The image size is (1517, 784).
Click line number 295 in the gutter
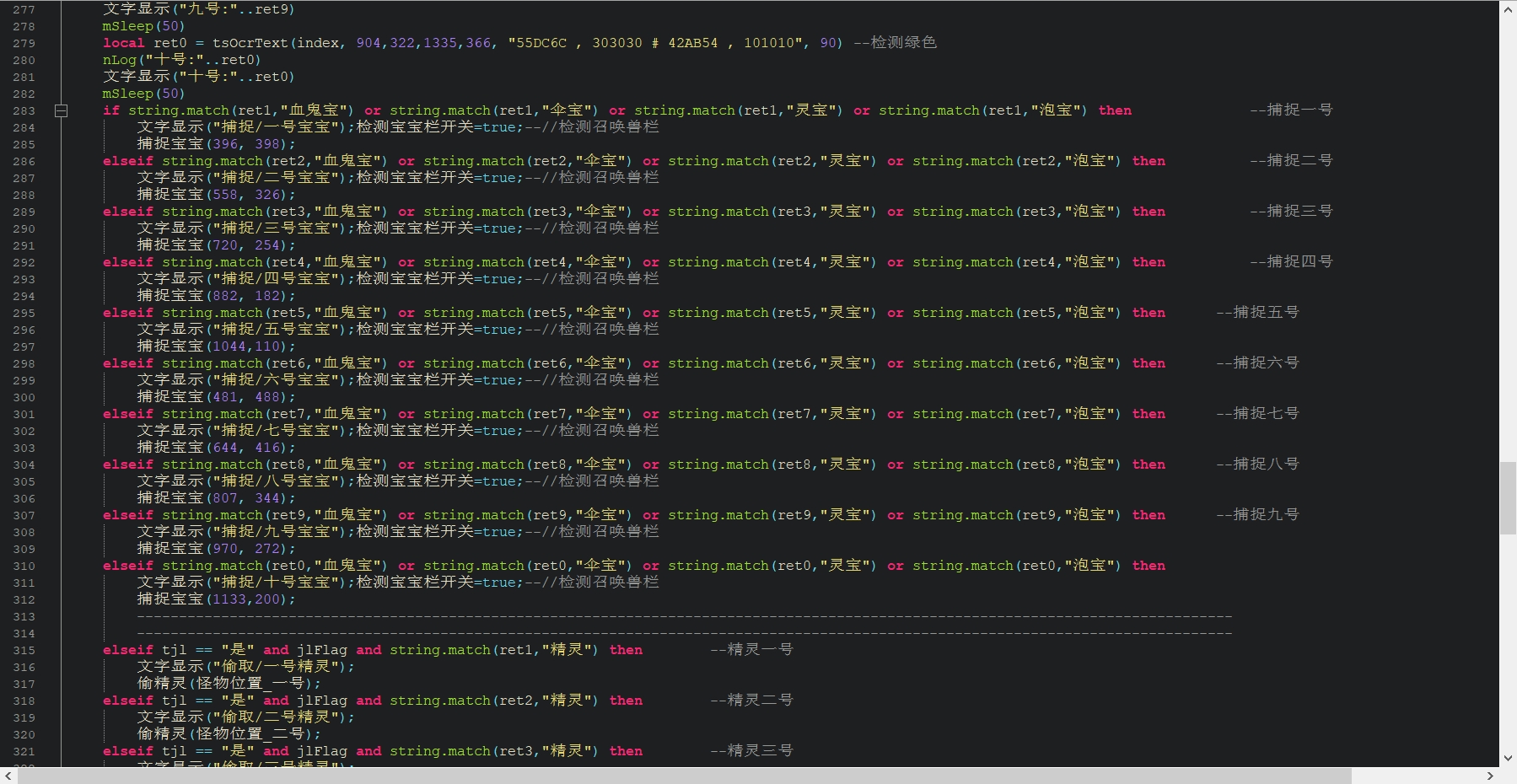[x=24, y=313]
